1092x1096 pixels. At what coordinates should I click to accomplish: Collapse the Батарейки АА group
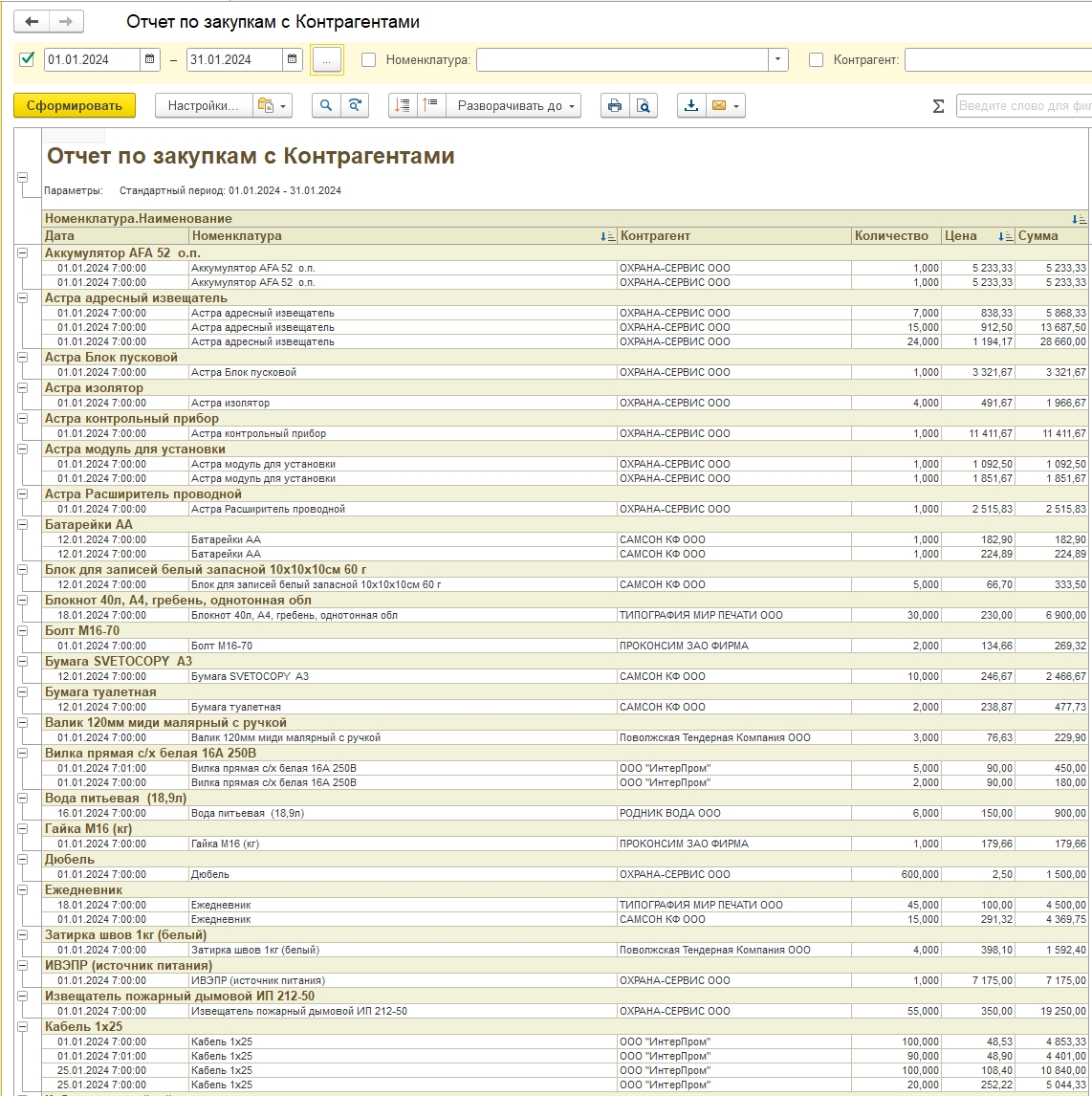pyautogui.click(x=22, y=524)
